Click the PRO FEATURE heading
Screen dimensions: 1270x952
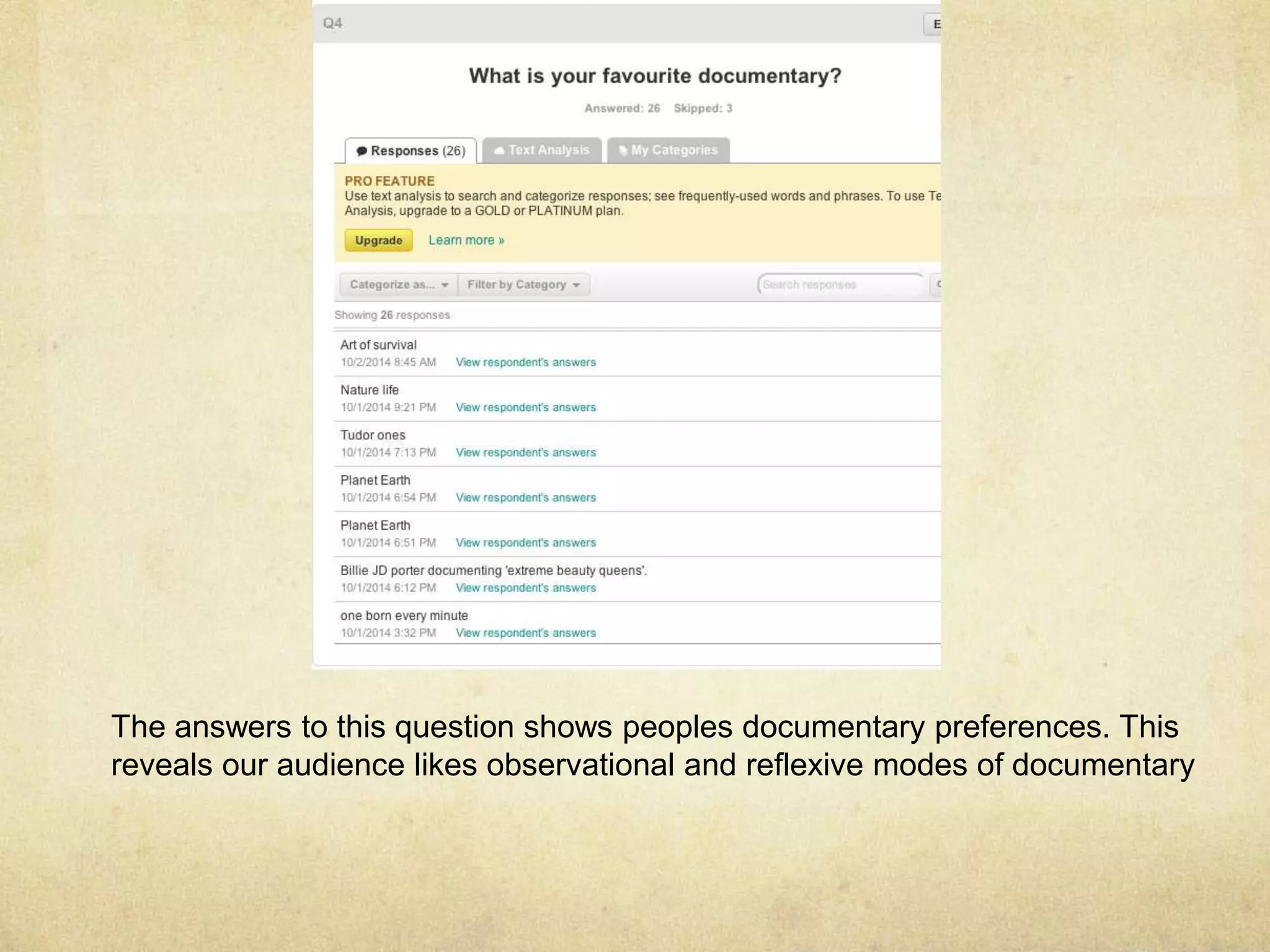[x=389, y=181]
